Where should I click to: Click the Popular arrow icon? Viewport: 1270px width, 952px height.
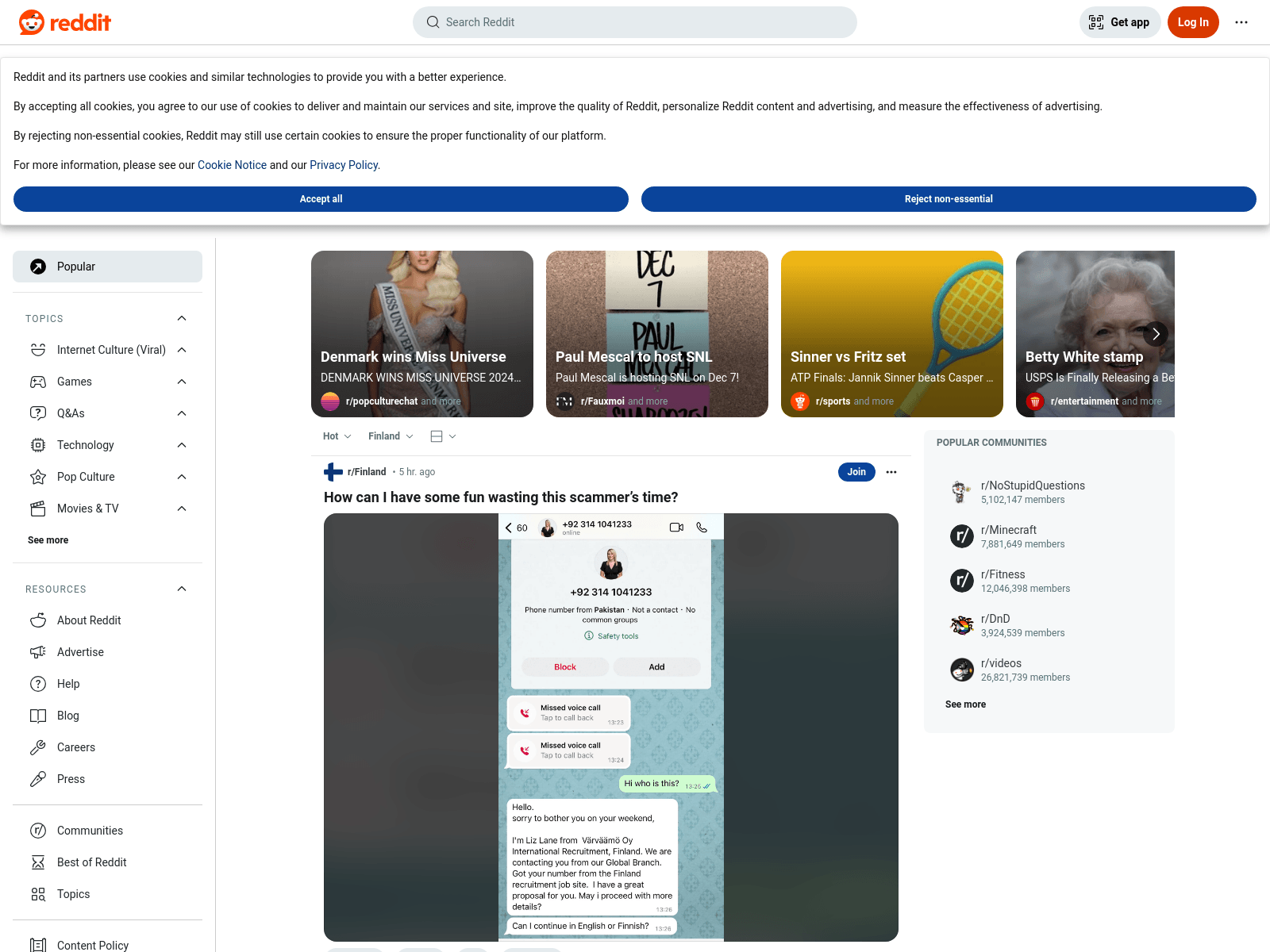[x=38, y=267]
